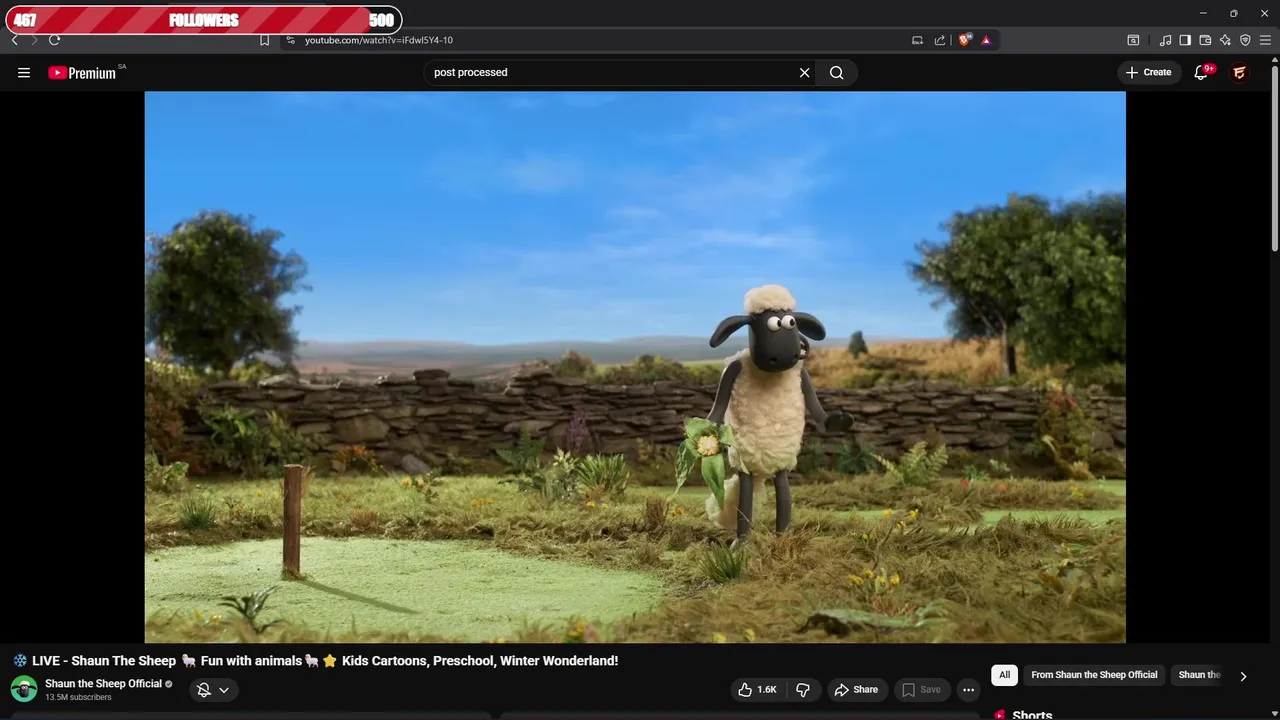
Task: Open Brave Rewards triangle icon
Action: 986,40
